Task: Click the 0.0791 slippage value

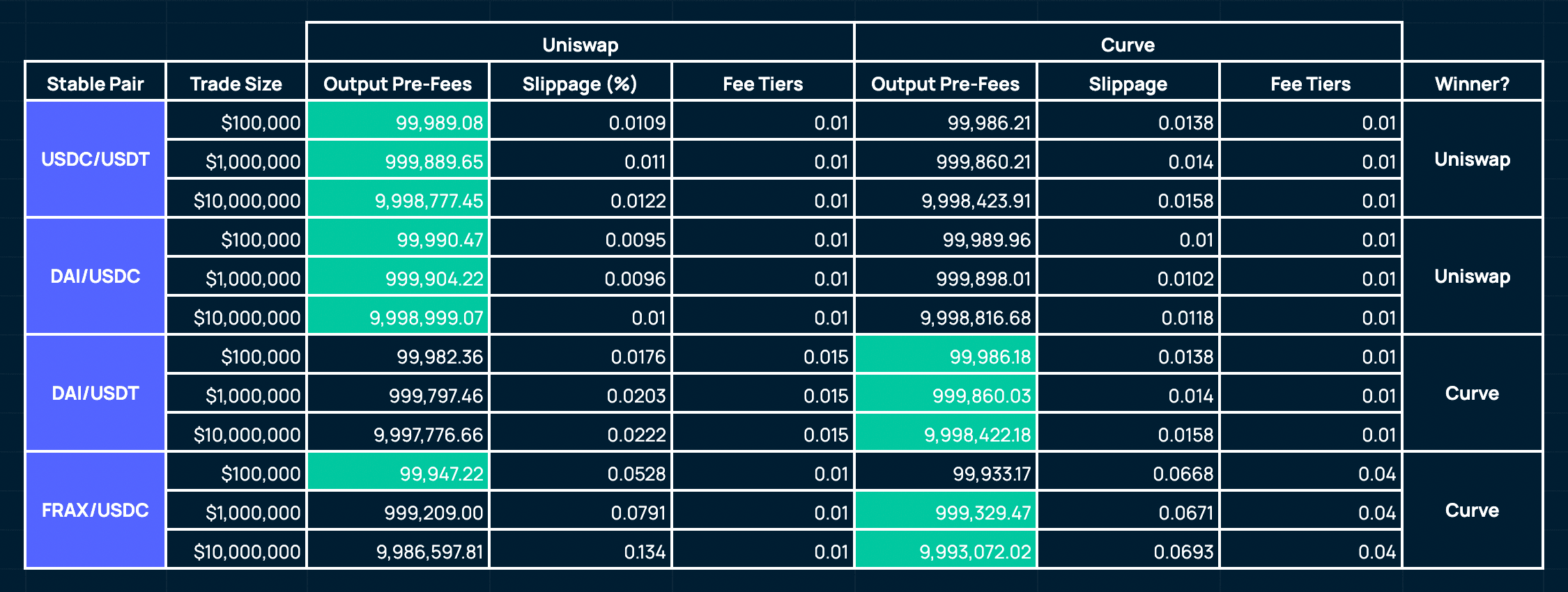Action: pos(638,513)
